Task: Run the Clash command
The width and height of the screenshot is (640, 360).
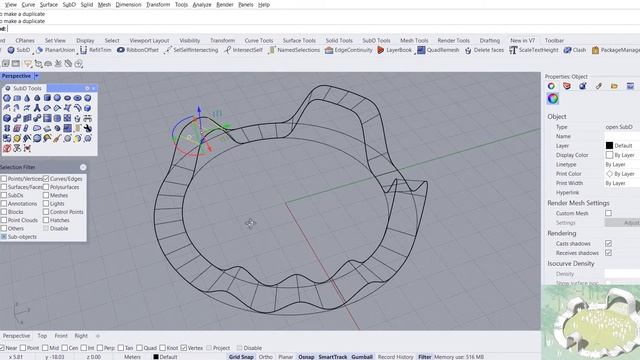Action: (575, 50)
